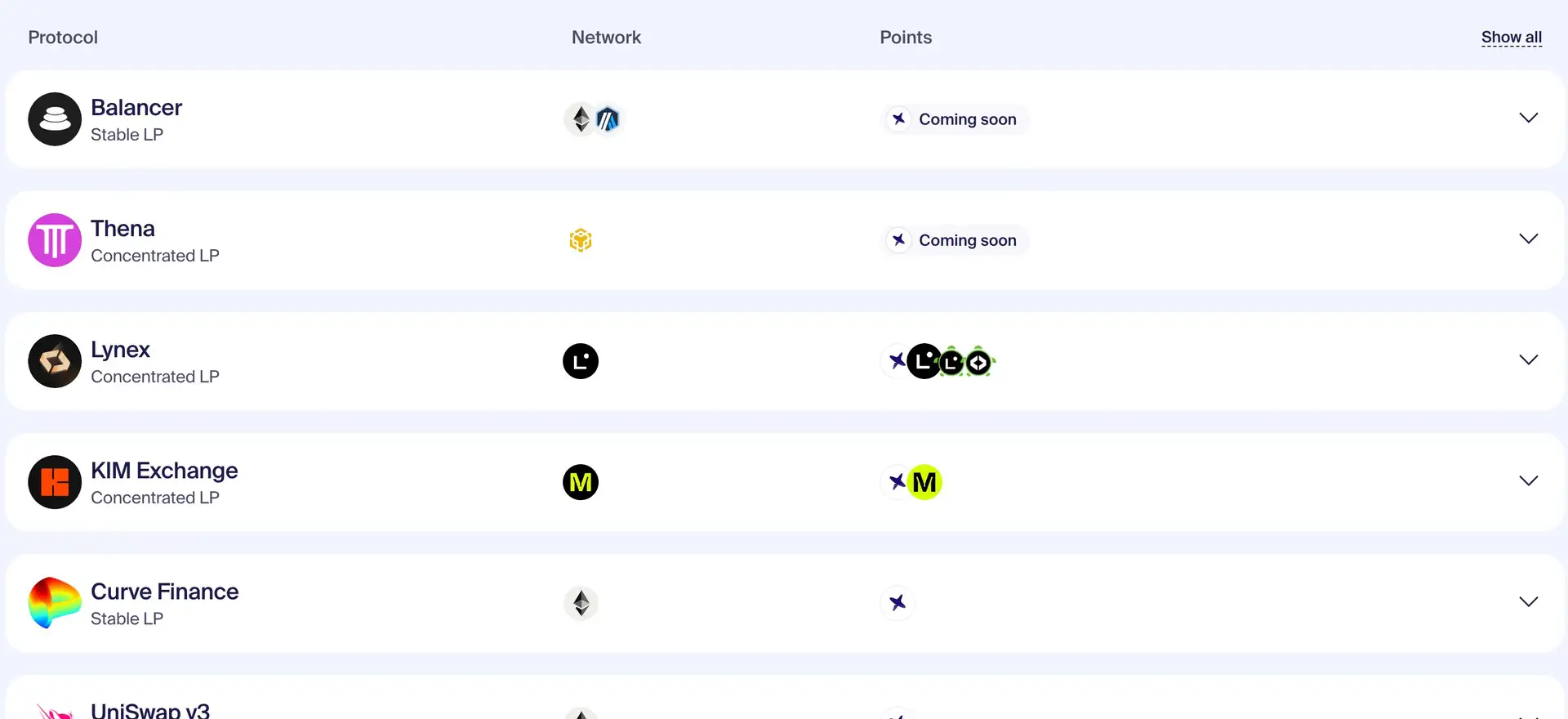Open the Lynex row dropdown arrow
1568x719 pixels.
click(1528, 359)
